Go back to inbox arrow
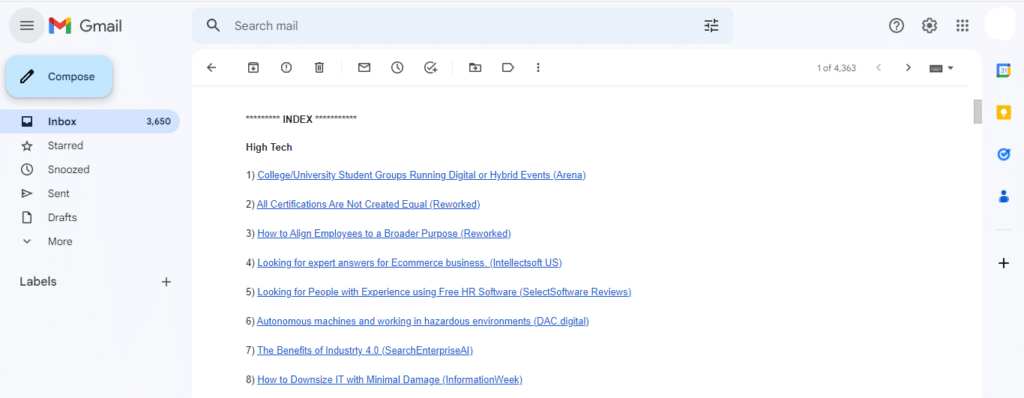The height and width of the screenshot is (398, 1024). pos(211,67)
